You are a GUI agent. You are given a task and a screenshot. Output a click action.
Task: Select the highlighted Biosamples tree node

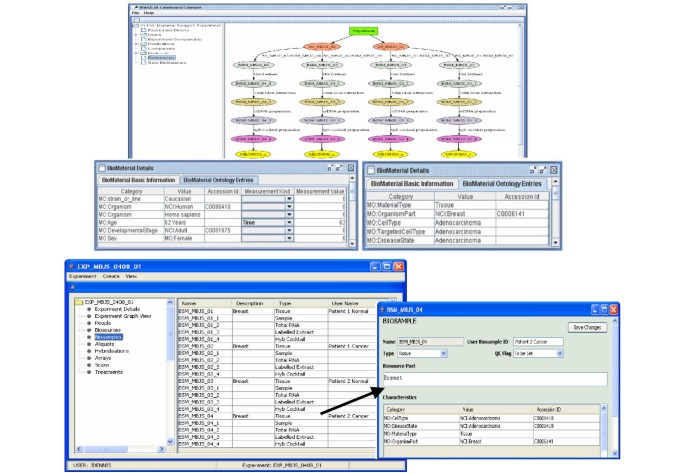click(x=108, y=337)
